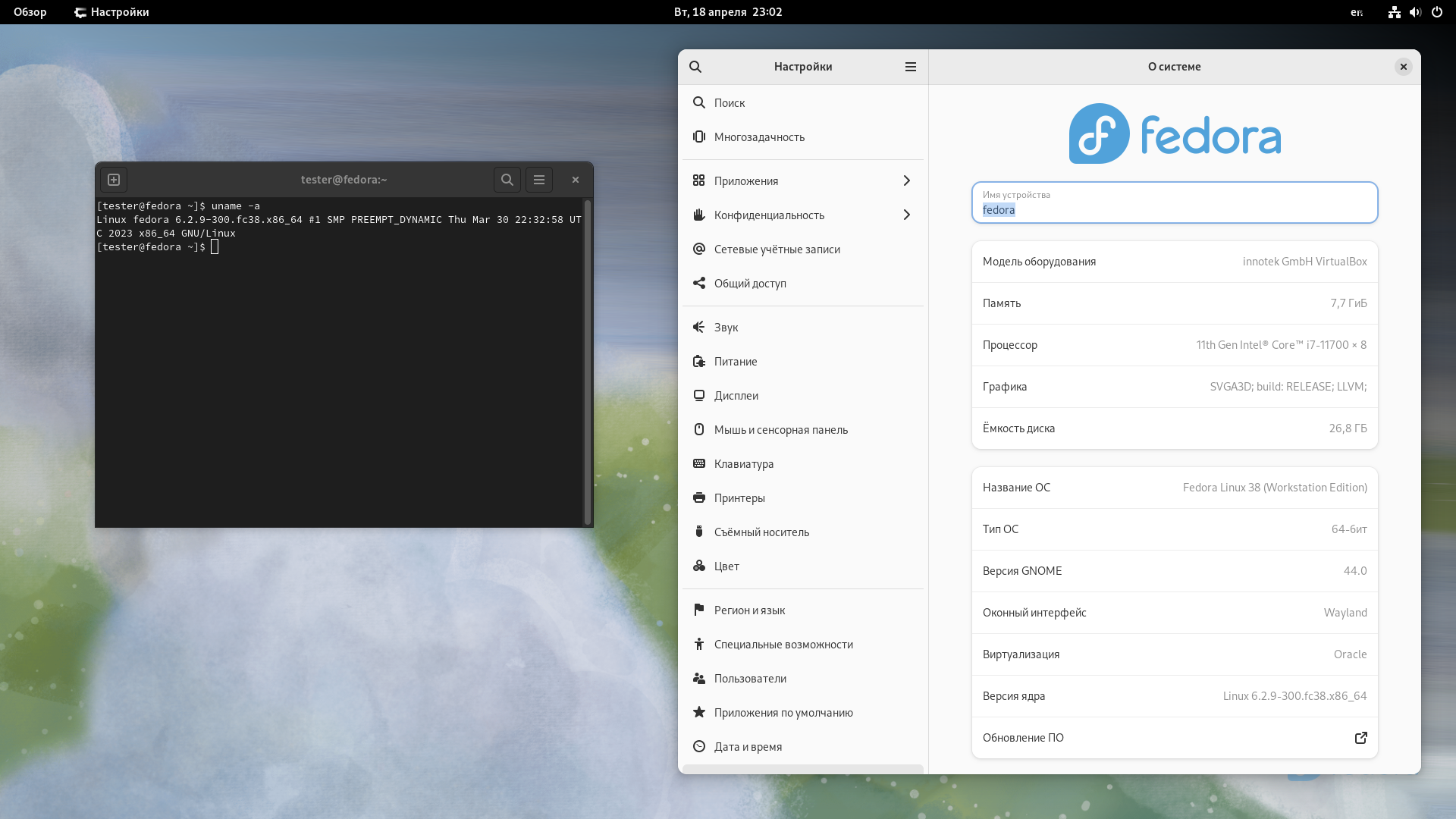Image resolution: width=1456 pixels, height=819 pixels.
Task: Click new tab icon in terminal
Action: (x=114, y=180)
